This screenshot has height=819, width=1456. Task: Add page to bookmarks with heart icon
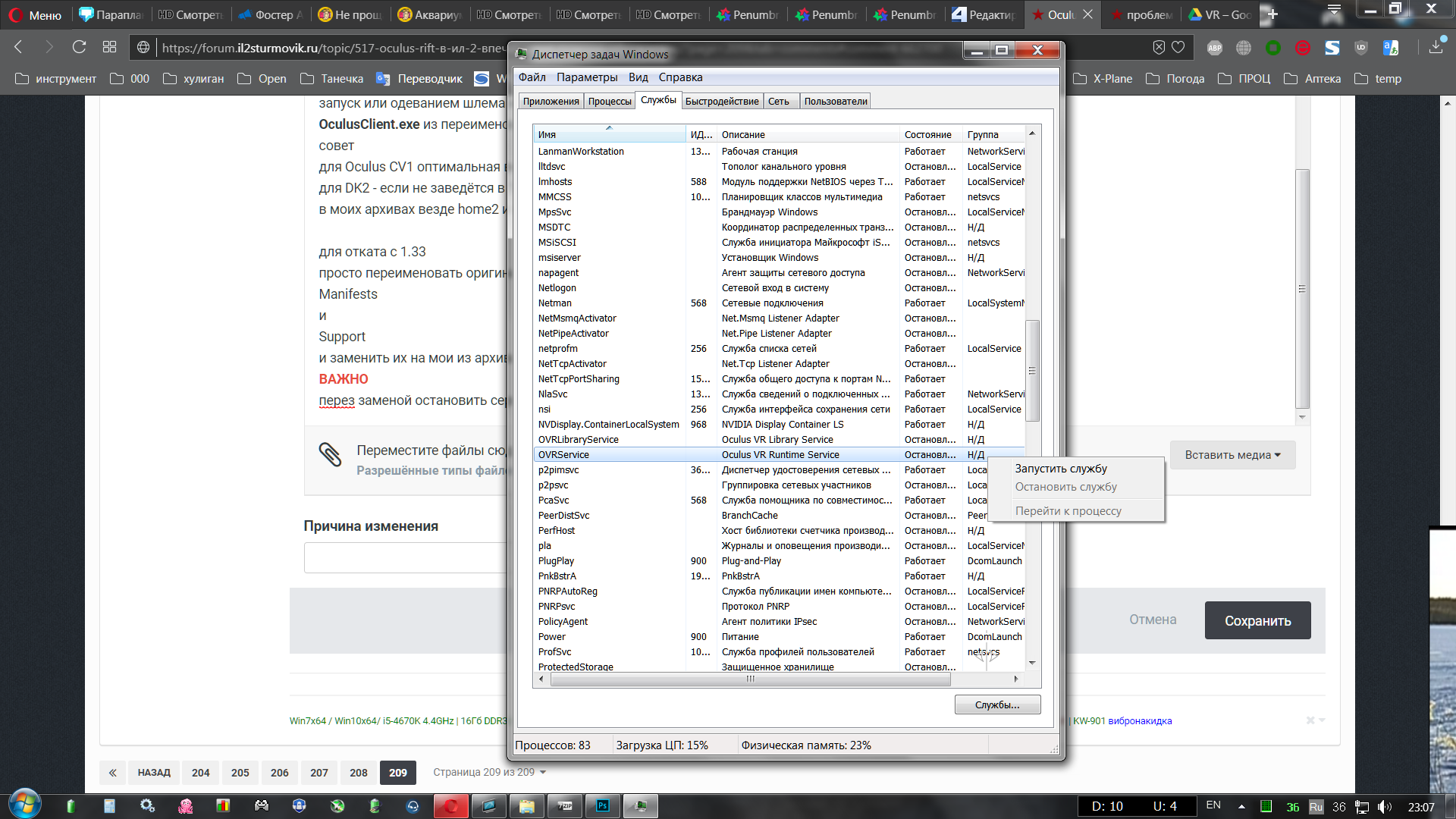coord(1178,48)
